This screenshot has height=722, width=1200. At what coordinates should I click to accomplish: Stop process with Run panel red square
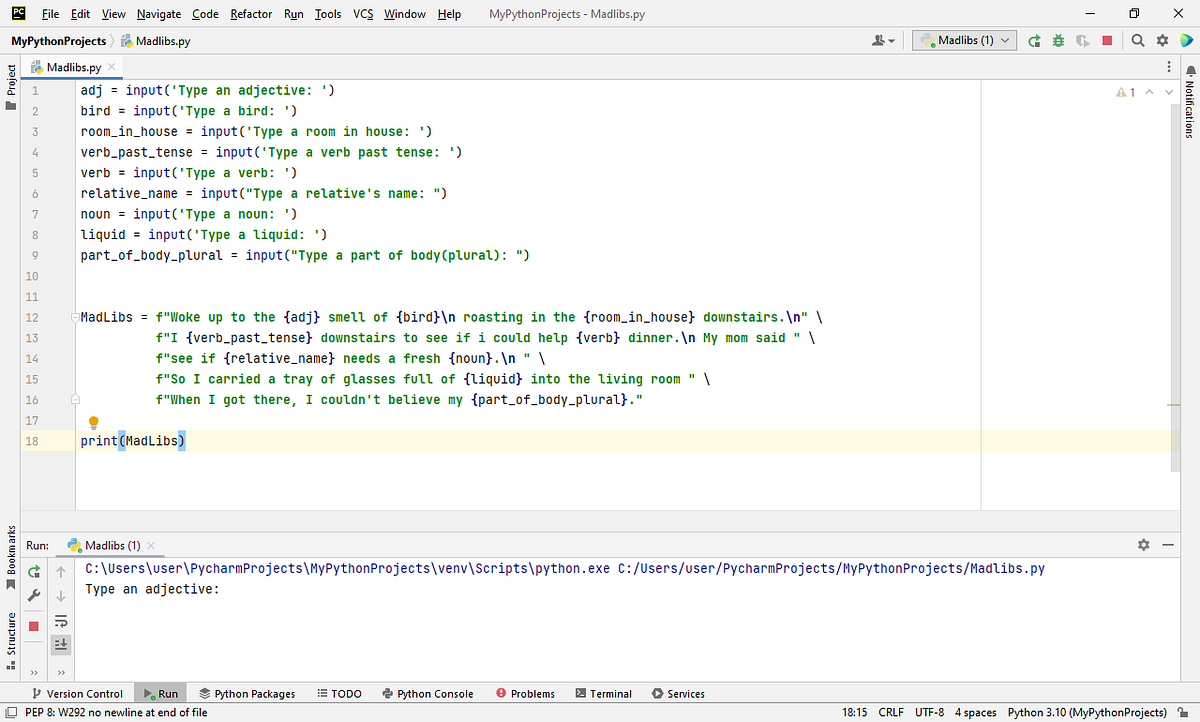(x=34, y=626)
